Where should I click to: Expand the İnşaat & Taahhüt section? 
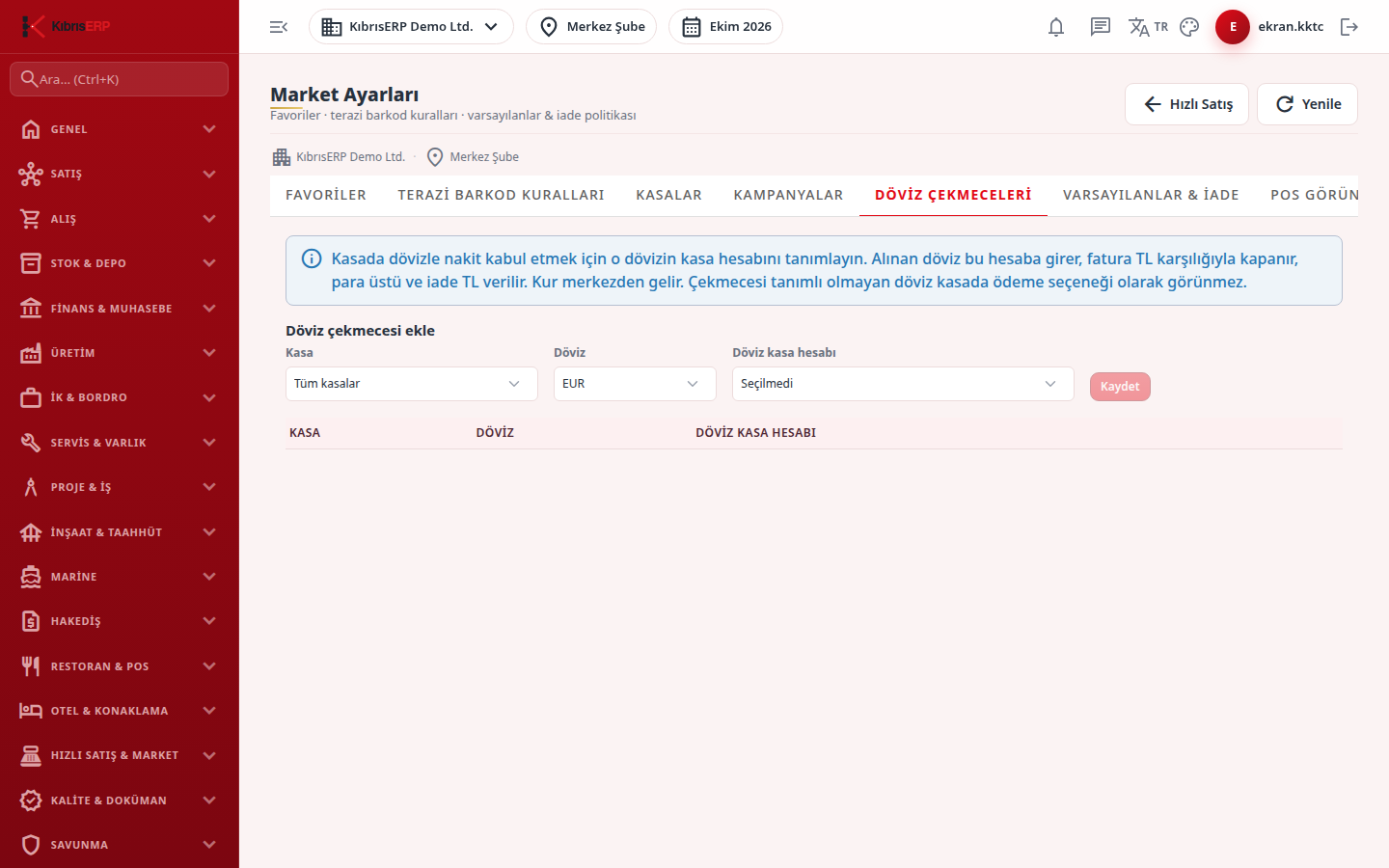click(x=120, y=532)
